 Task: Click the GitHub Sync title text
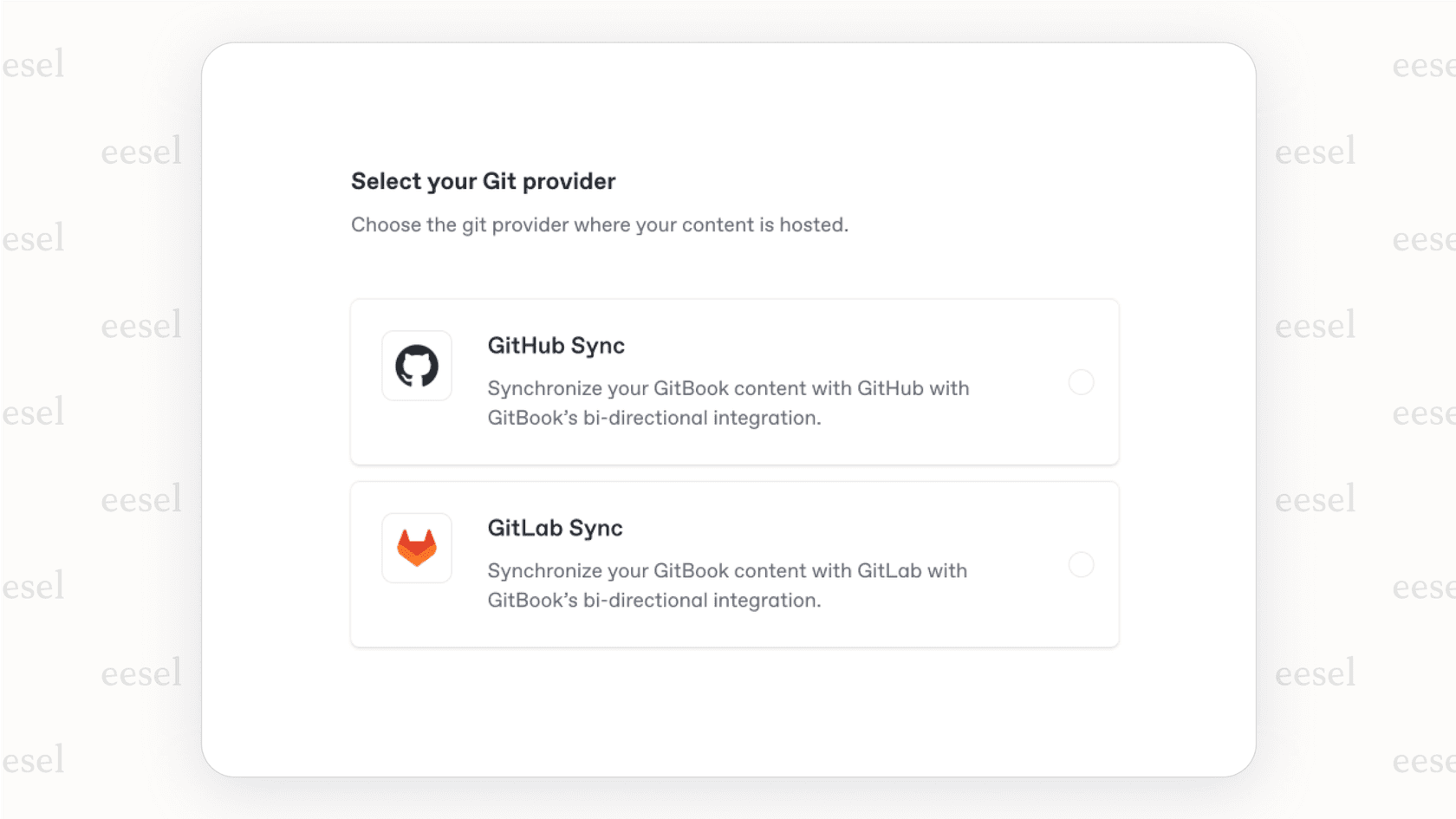556,345
